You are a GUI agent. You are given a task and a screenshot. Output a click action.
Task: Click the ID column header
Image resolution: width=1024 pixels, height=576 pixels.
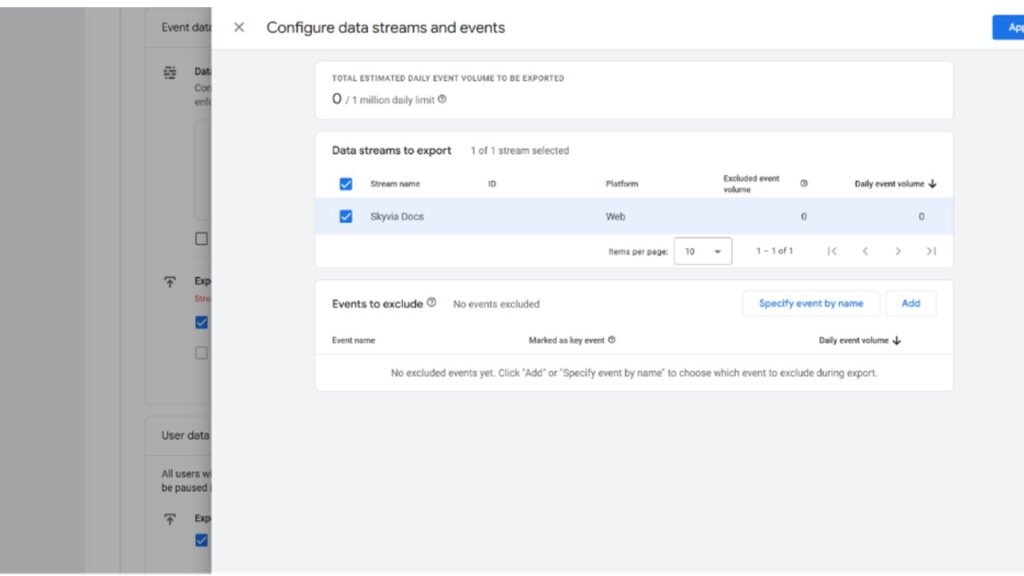(492, 184)
